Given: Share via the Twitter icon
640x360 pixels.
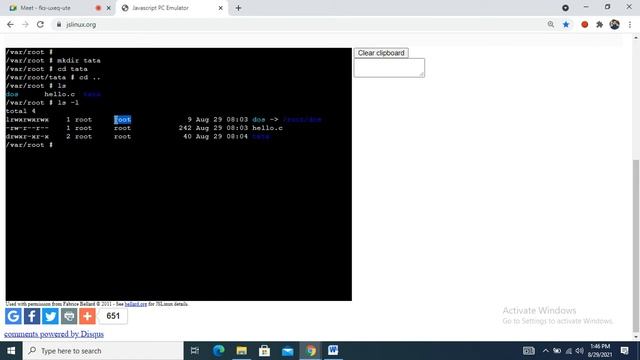Looking at the screenshot, I should pos(50,316).
